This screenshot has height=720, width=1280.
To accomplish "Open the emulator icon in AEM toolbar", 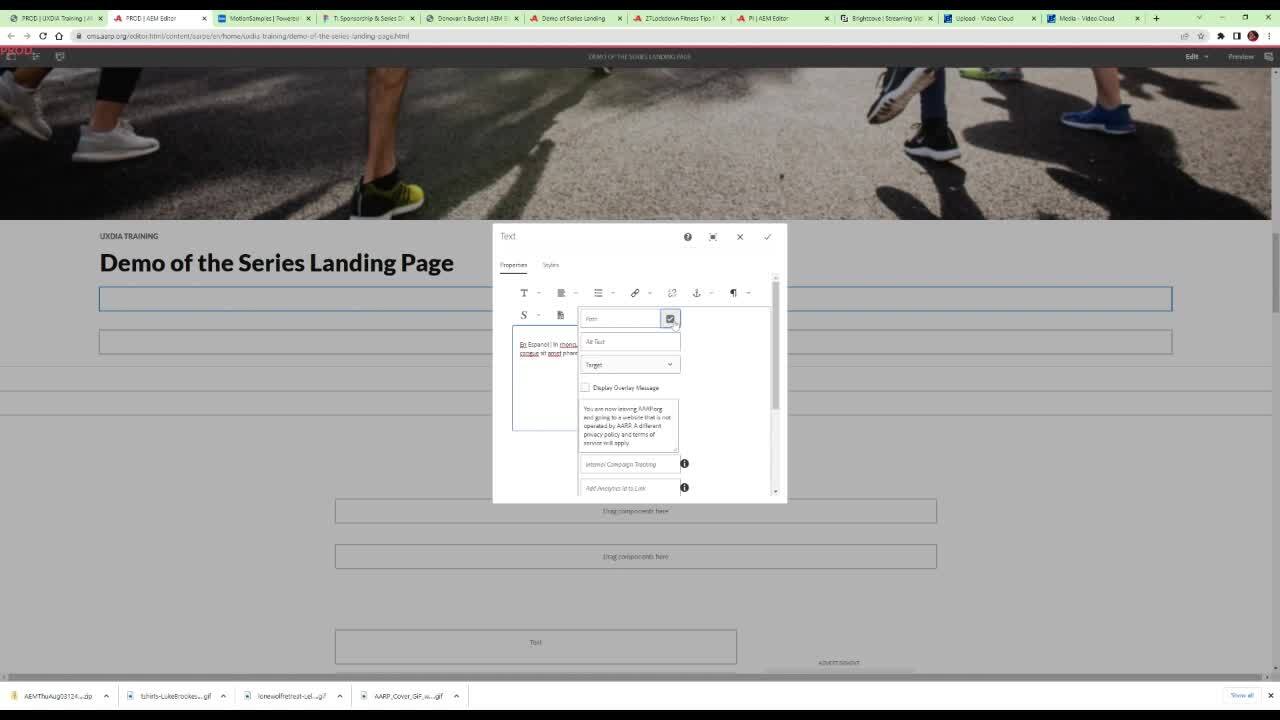I will (60, 57).
